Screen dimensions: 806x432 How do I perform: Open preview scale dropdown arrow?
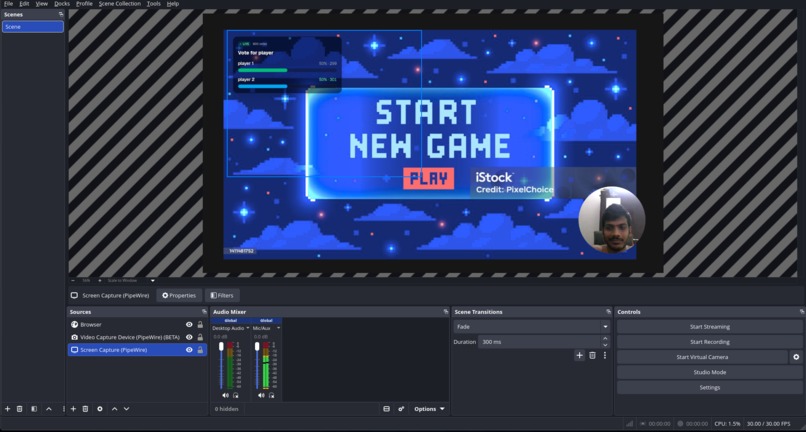click(x=153, y=280)
